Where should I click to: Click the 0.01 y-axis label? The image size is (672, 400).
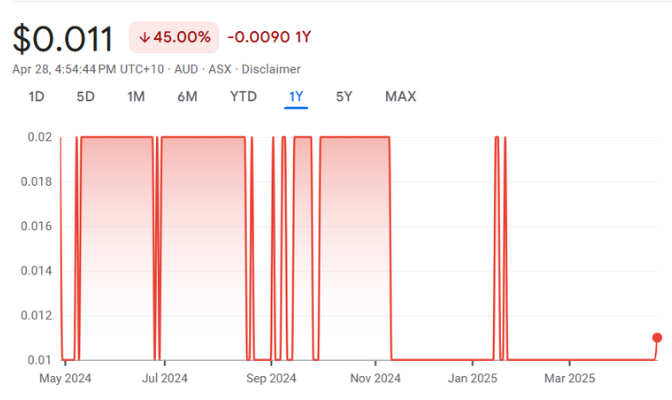coord(40,360)
